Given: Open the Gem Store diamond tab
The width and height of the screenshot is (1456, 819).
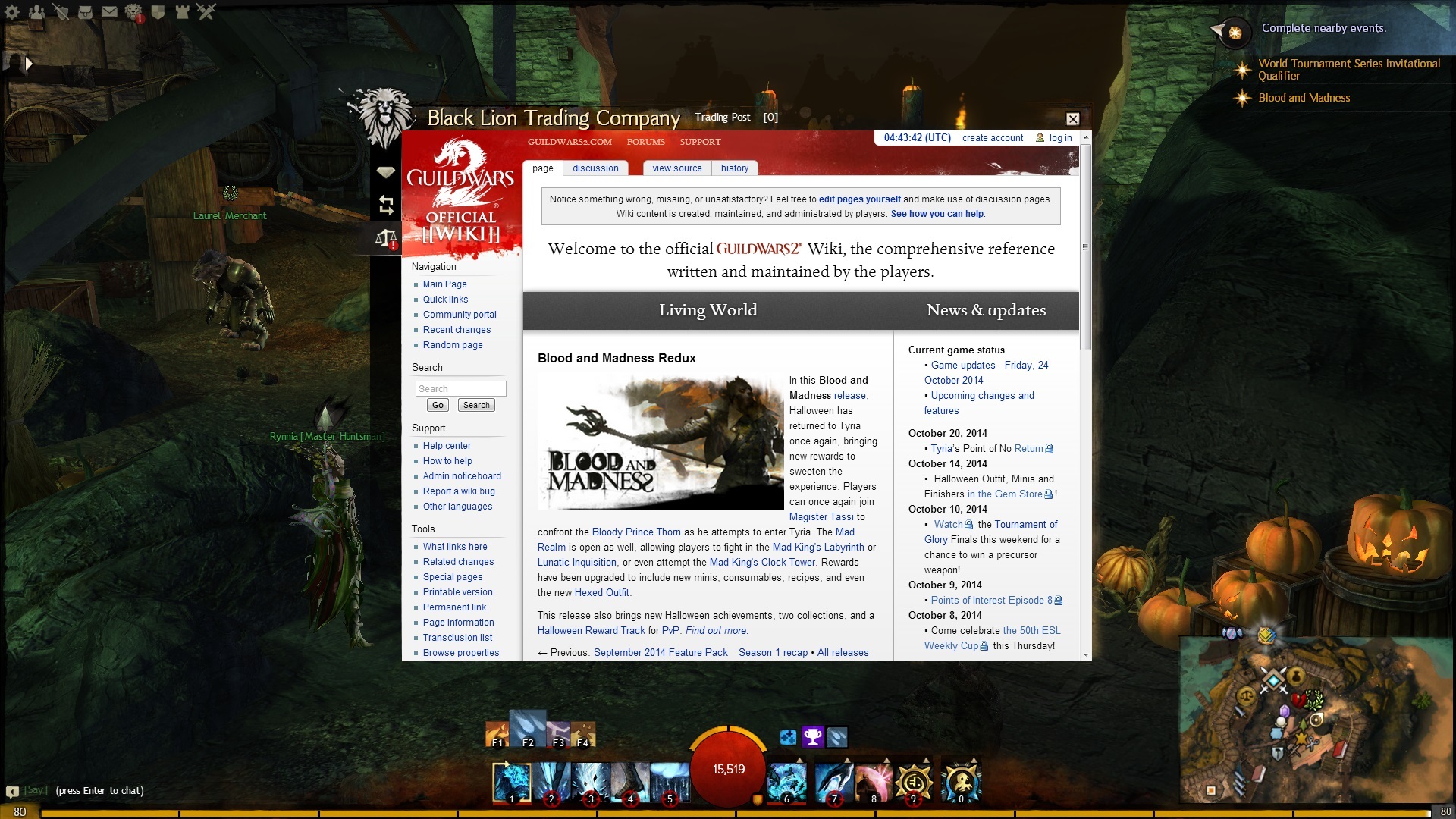Looking at the screenshot, I should click(386, 173).
